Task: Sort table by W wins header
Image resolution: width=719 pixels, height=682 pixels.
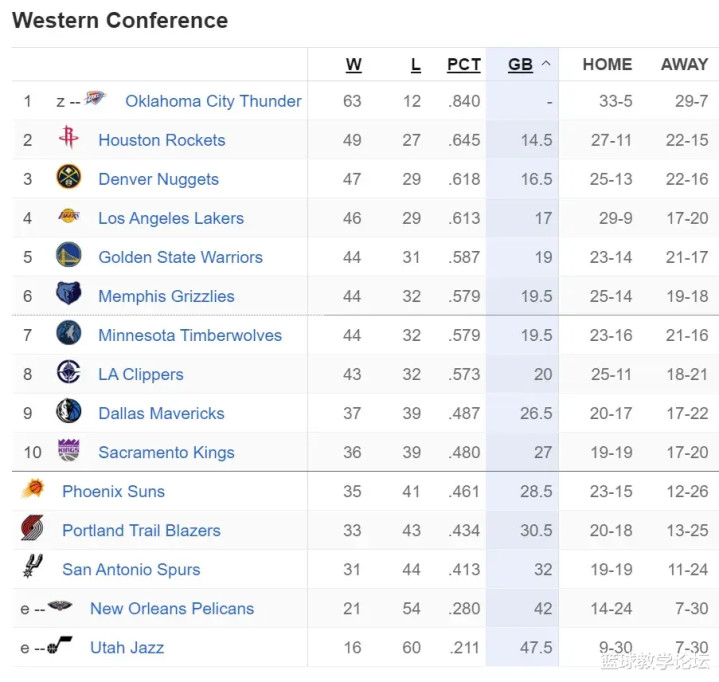Action: pos(354,65)
